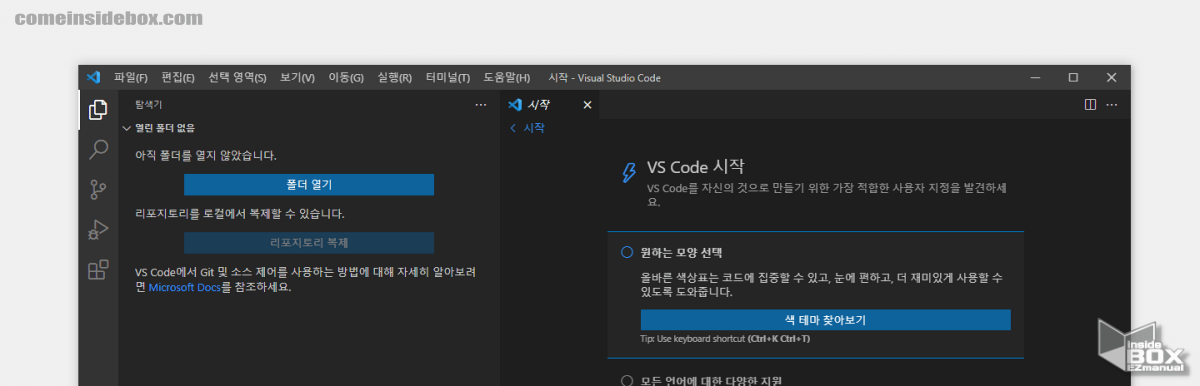Screen dimensions: 1200x386
Task: Open the 선택 영역(S) menu
Action: (x=237, y=78)
